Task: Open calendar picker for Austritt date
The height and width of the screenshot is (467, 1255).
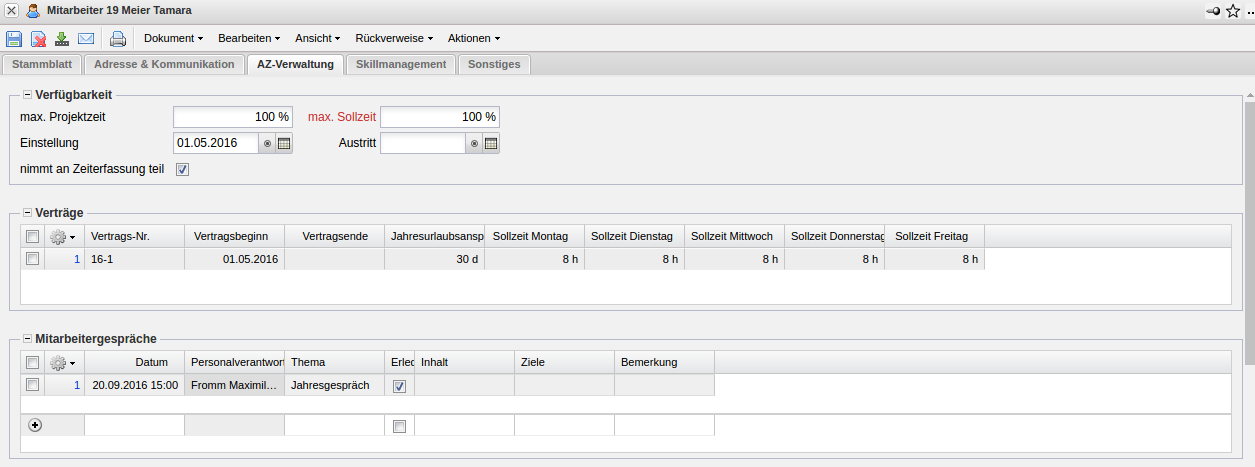Action: tap(491, 143)
